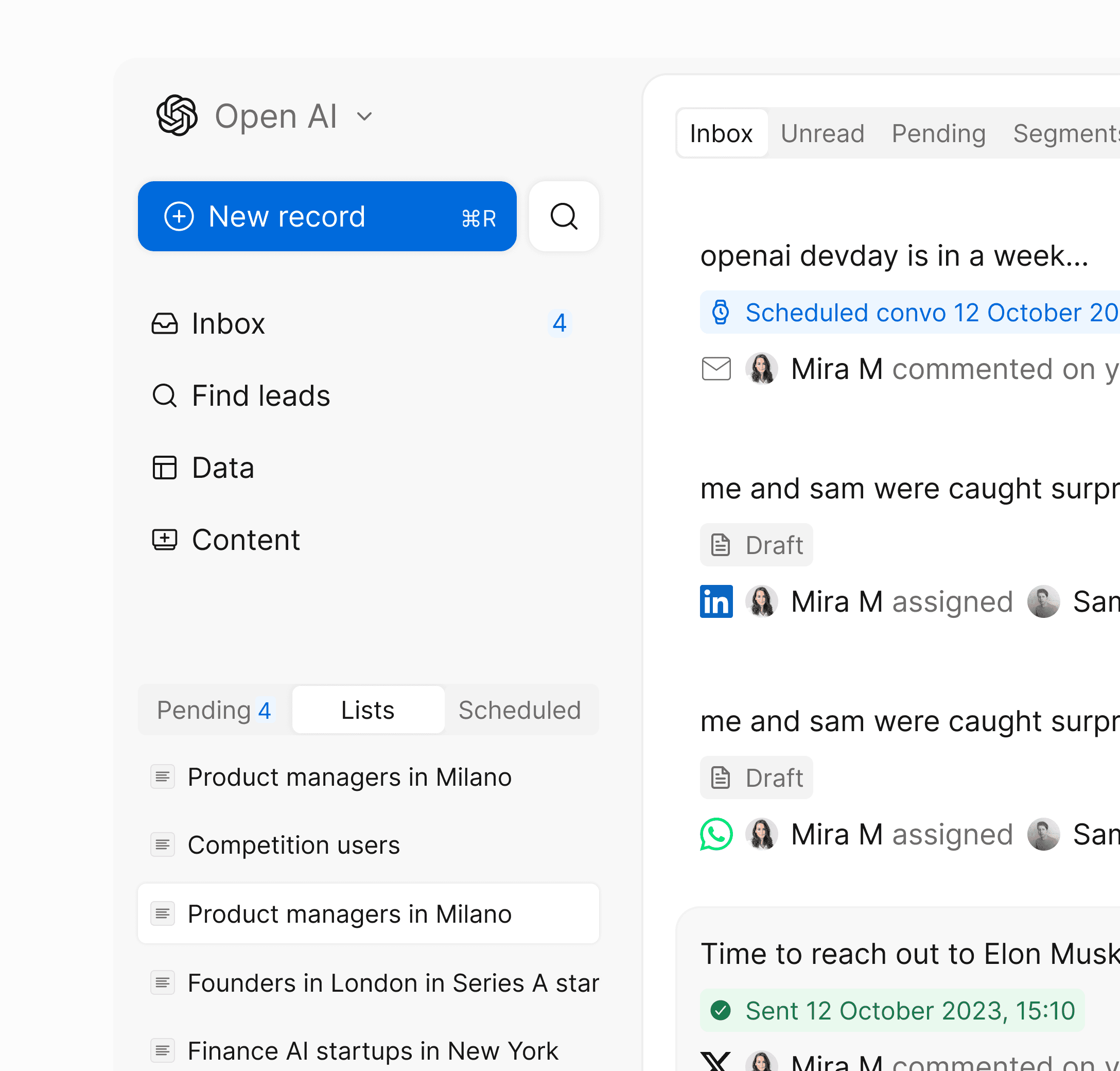Screen dimensions: 1120x1071
Task: Click the Data table icon
Action: [164, 468]
